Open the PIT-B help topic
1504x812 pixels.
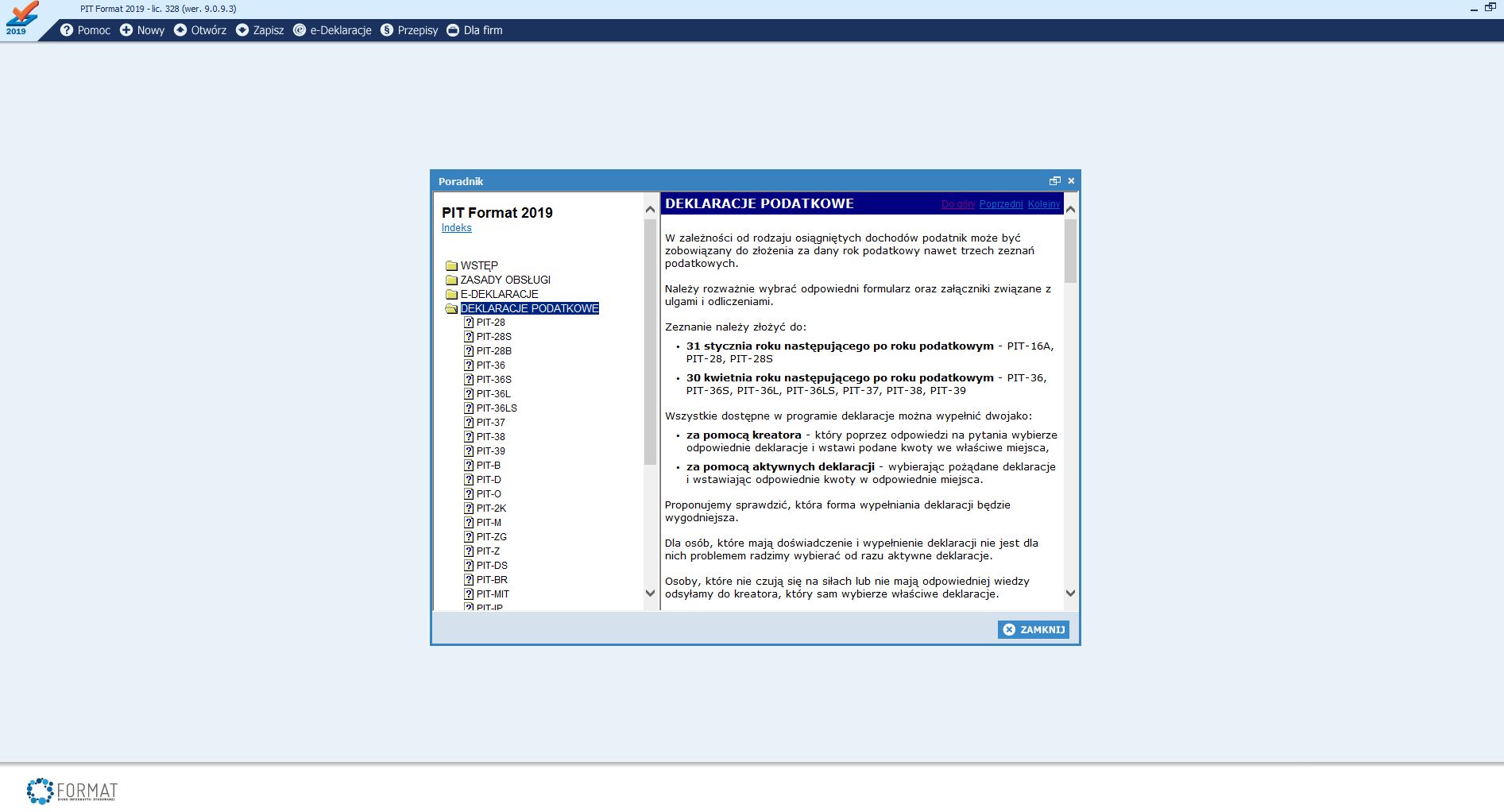point(488,466)
